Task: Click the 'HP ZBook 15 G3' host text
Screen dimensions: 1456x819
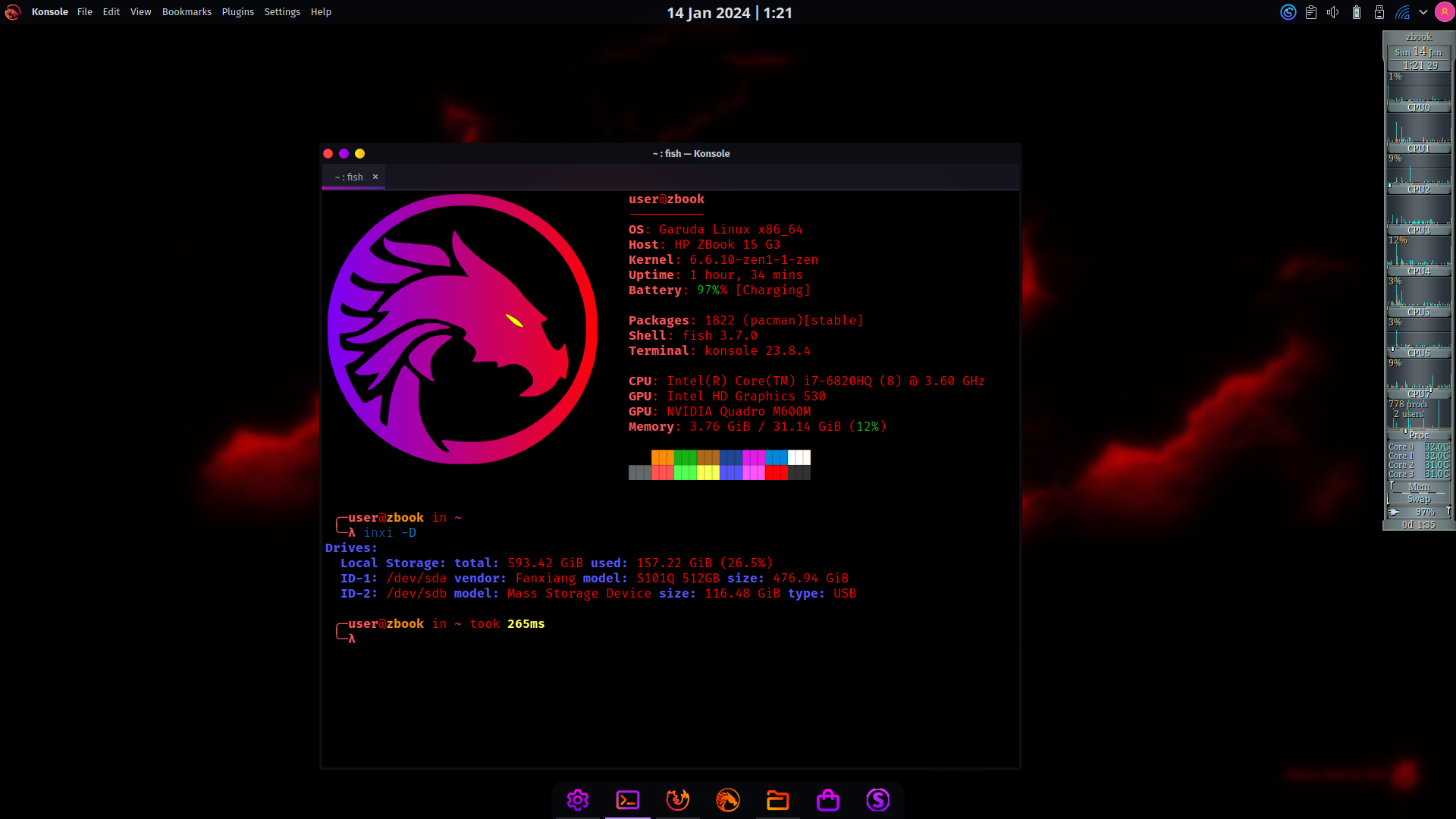Action: pos(727,245)
